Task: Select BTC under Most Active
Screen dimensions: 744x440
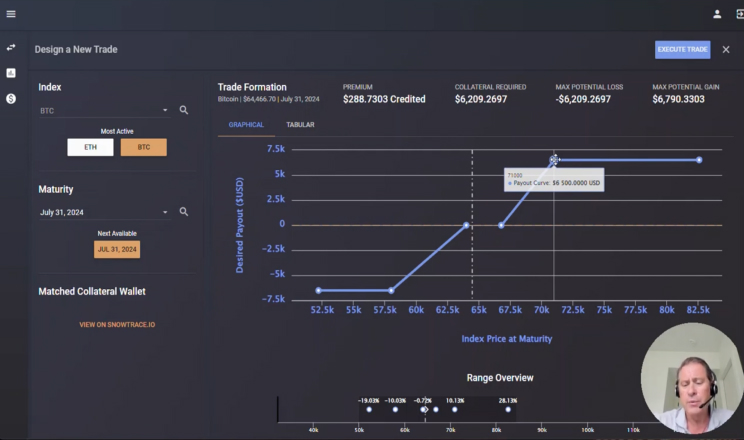Action: click(x=144, y=147)
